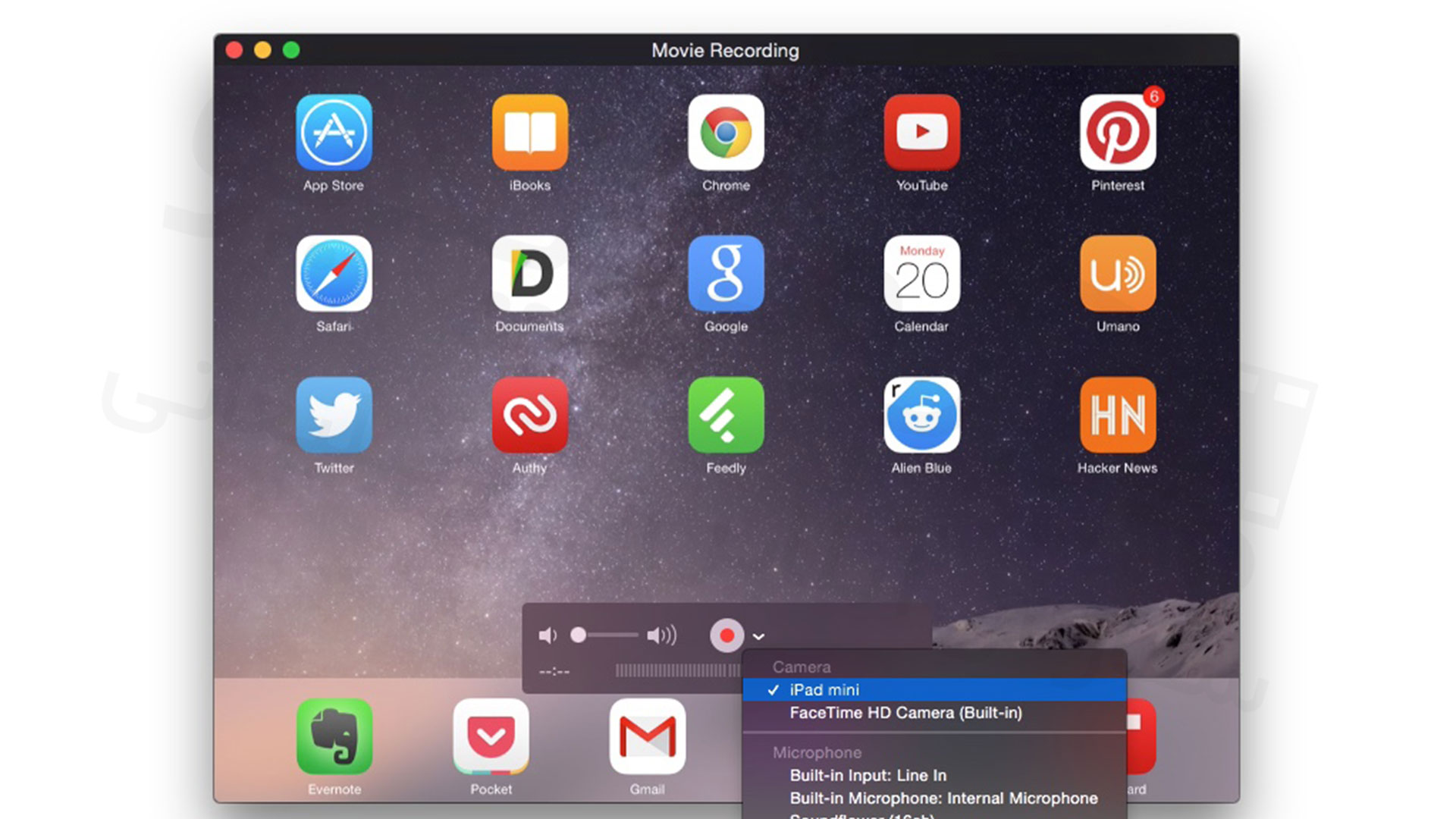
Task: Minimize the Movie Recording window
Action: pos(262,50)
